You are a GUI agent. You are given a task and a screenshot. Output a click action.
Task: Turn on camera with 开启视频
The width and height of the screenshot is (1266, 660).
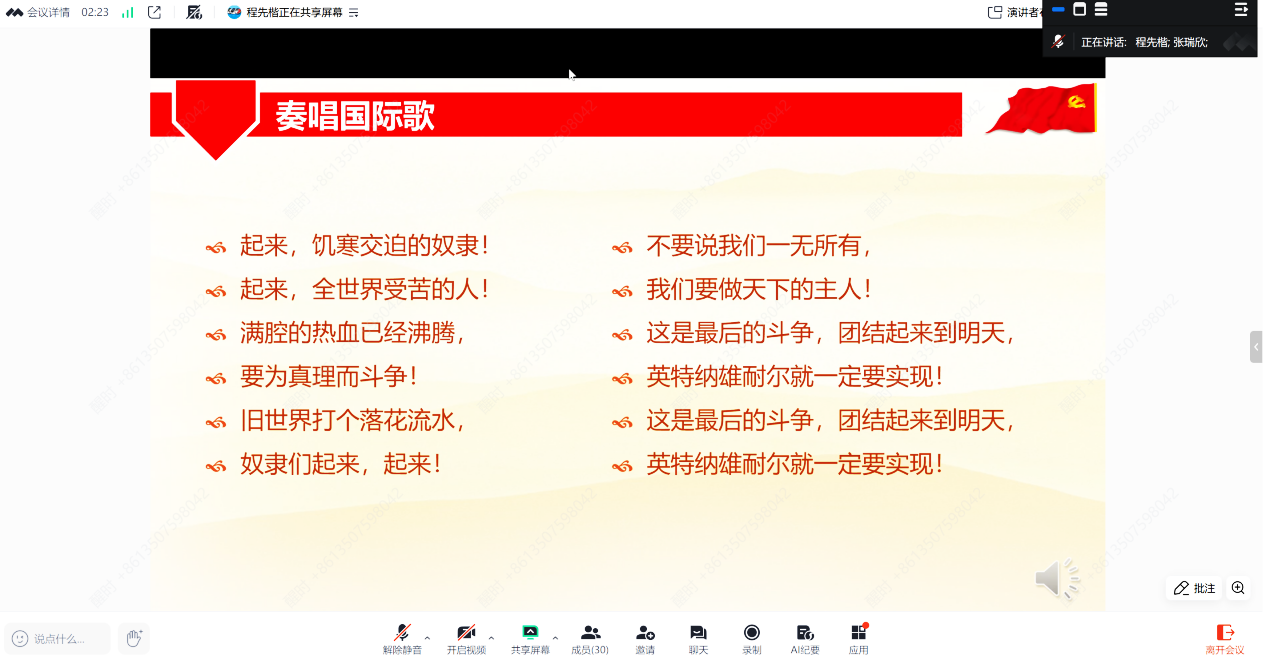[466, 633]
